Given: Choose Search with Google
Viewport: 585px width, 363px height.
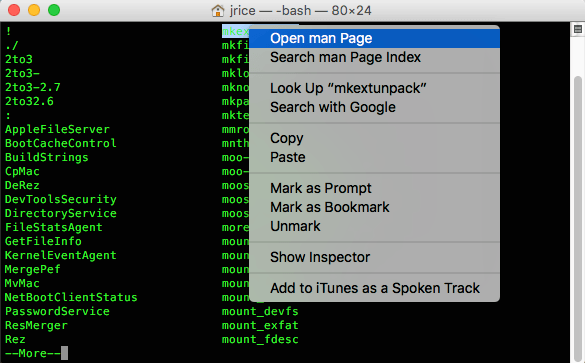Looking at the screenshot, I should coord(374,107).
